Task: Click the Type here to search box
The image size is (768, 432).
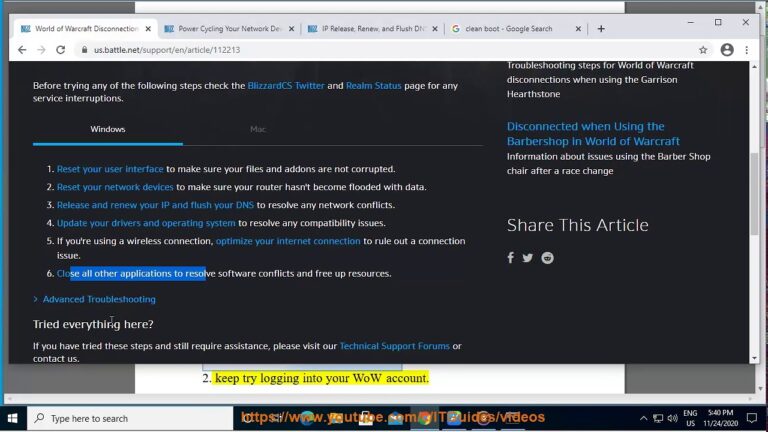Action: 130,418
